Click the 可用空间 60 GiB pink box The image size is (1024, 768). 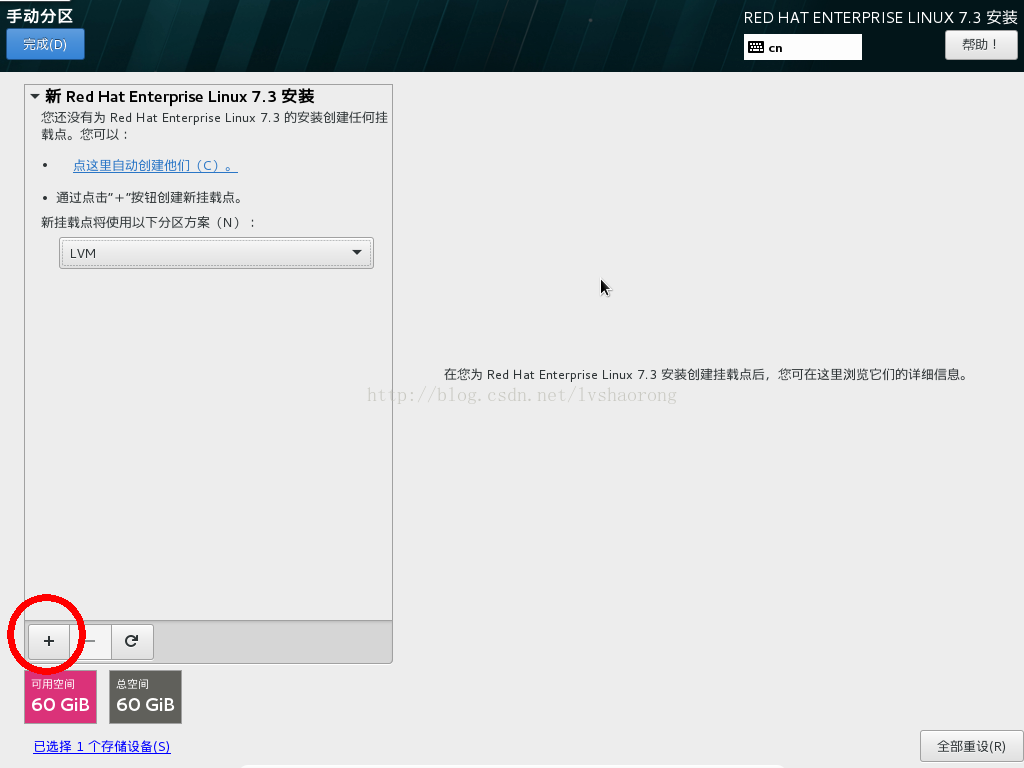click(60, 697)
